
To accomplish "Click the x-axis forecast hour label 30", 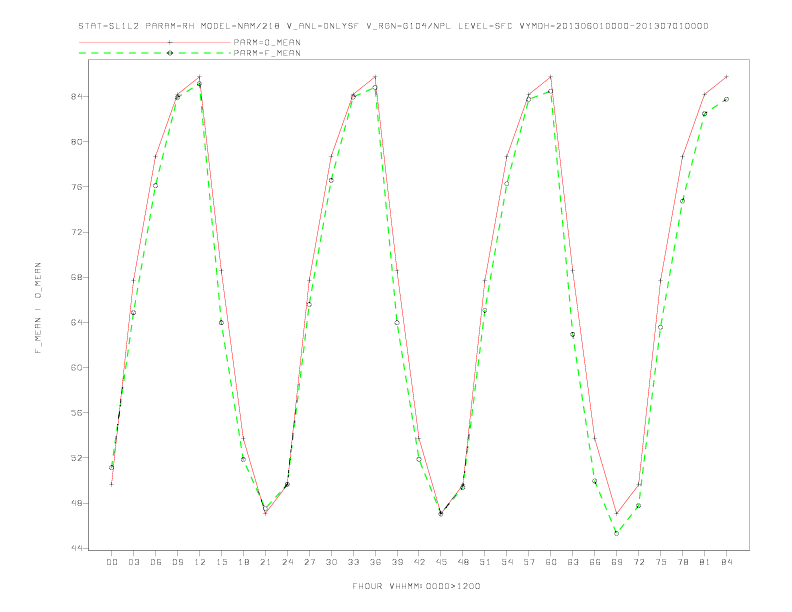I will 331,562.
